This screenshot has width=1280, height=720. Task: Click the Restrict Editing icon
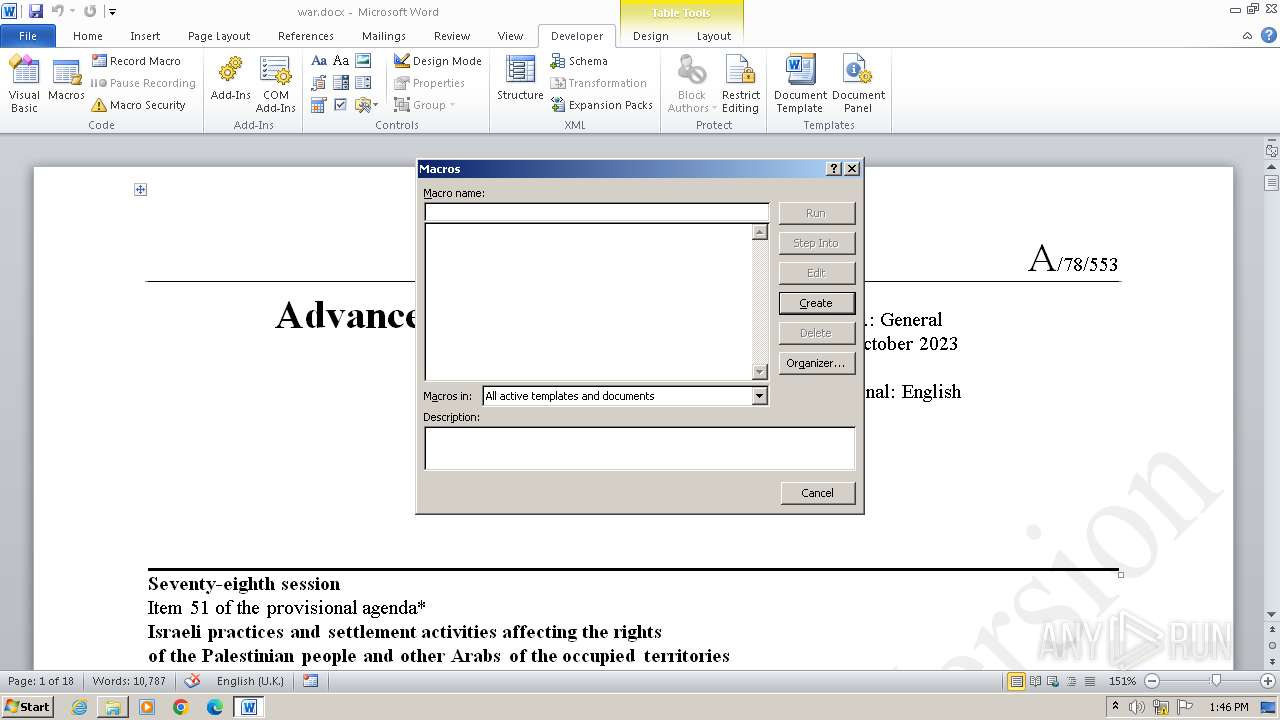point(741,84)
